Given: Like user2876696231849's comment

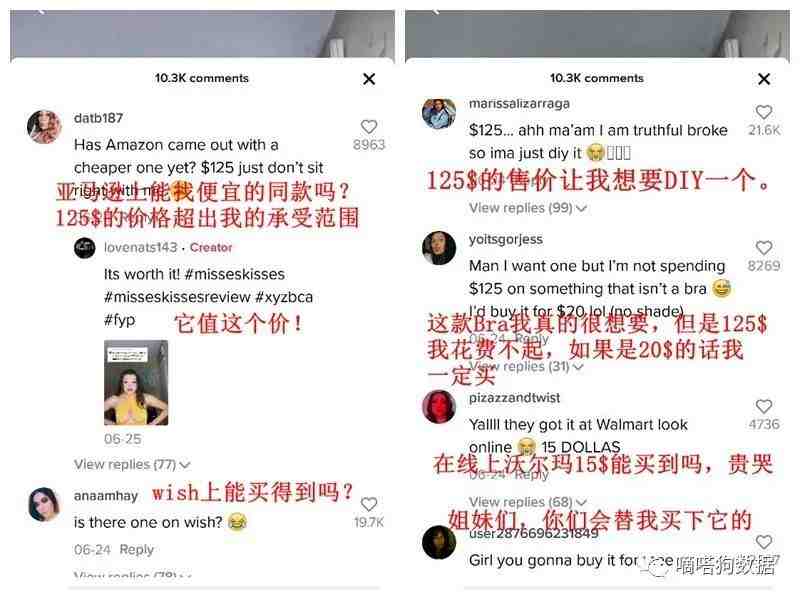Looking at the screenshot, I should [763, 542].
